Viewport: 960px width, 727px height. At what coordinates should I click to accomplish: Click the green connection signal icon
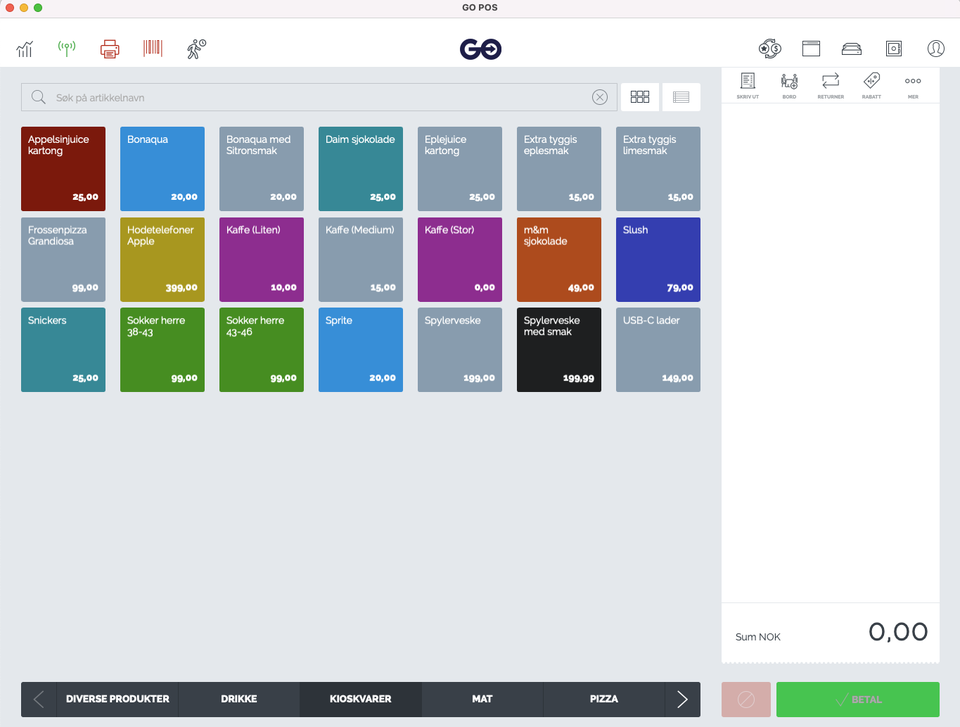[x=67, y=48]
